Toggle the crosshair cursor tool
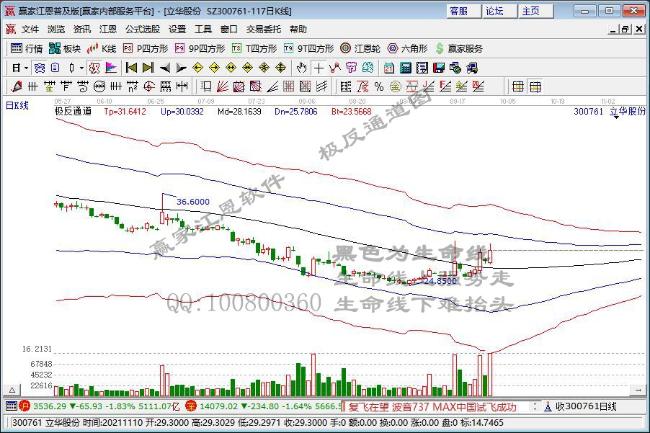 coord(318,68)
